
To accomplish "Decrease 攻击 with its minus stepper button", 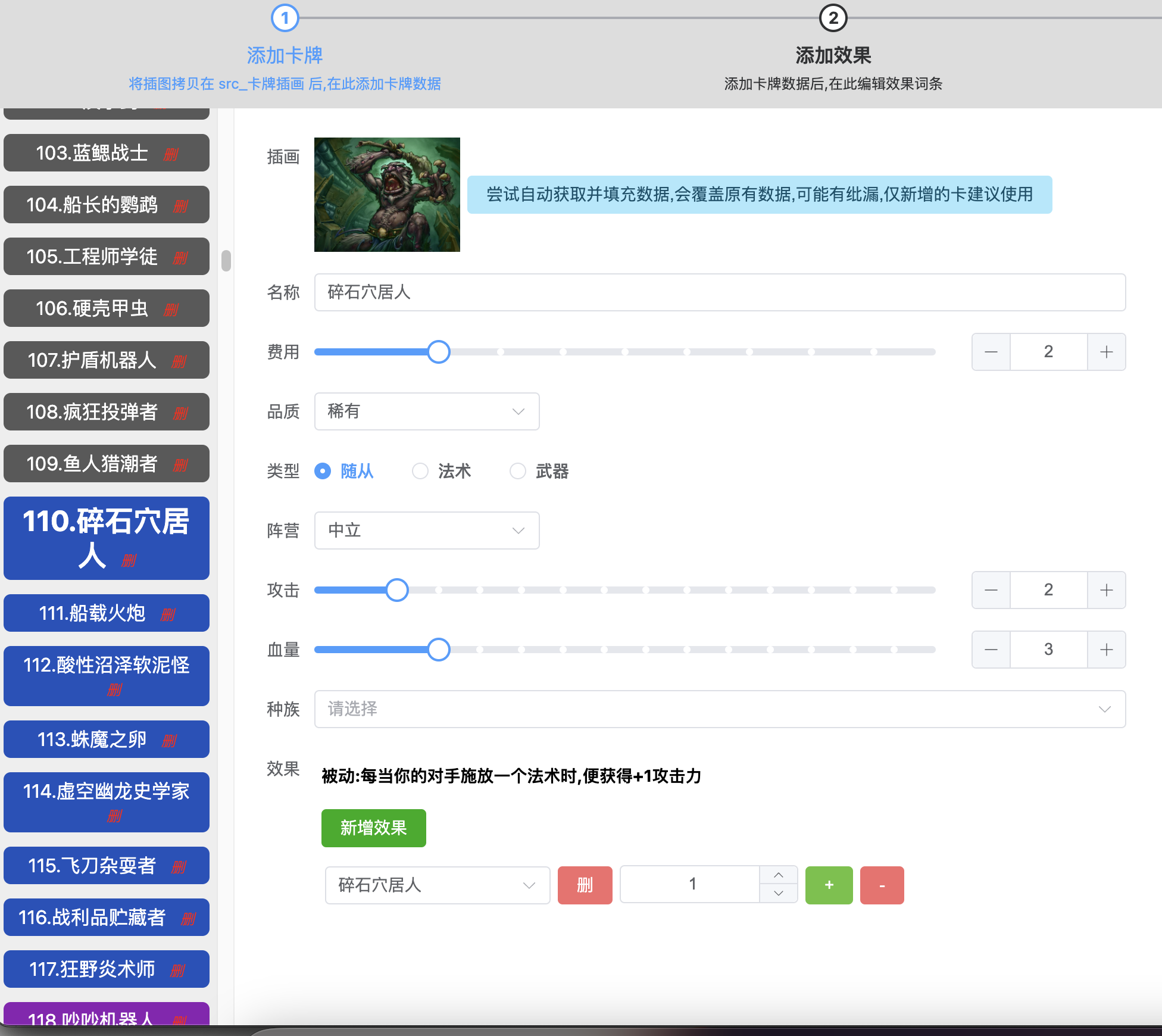I will point(991,589).
